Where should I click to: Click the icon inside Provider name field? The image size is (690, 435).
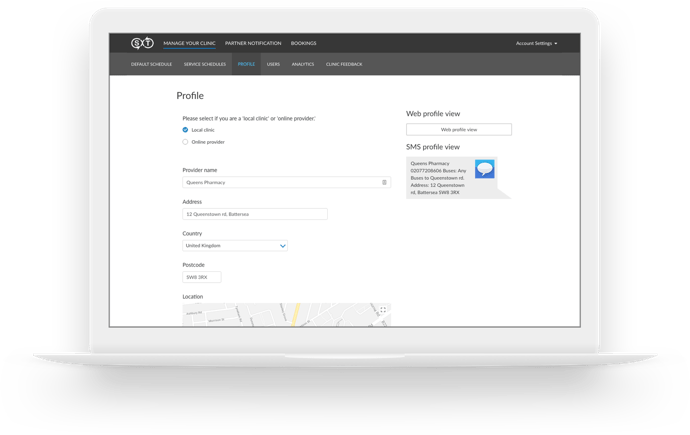coord(384,182)
